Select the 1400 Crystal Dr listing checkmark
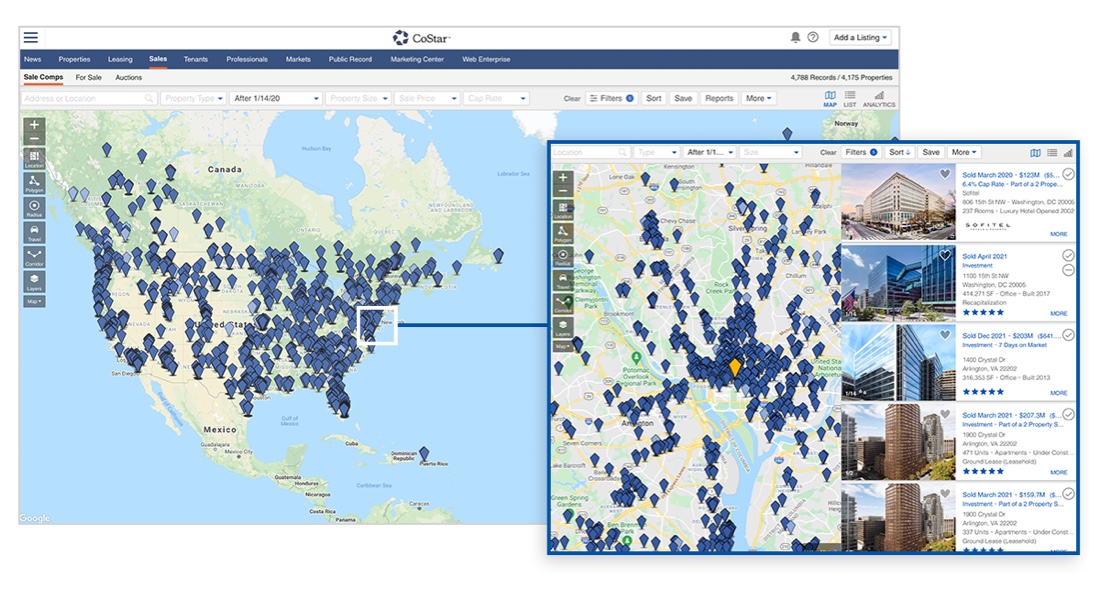 [x=1068, y=335]
